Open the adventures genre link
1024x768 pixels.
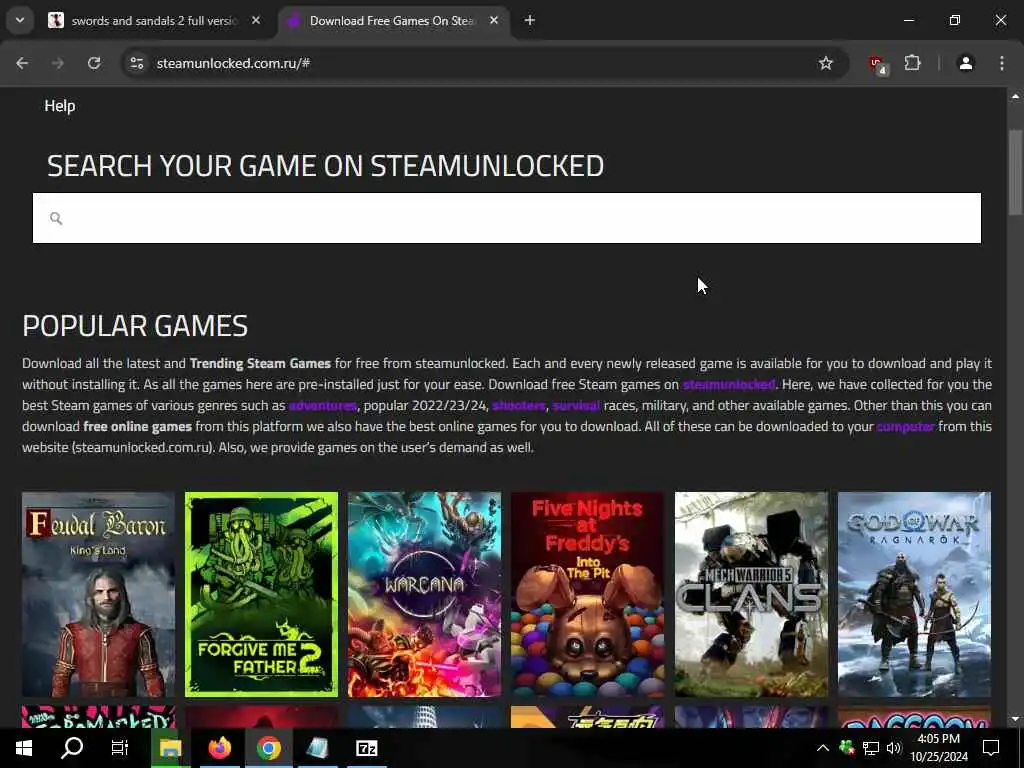(x=323, y=406)
